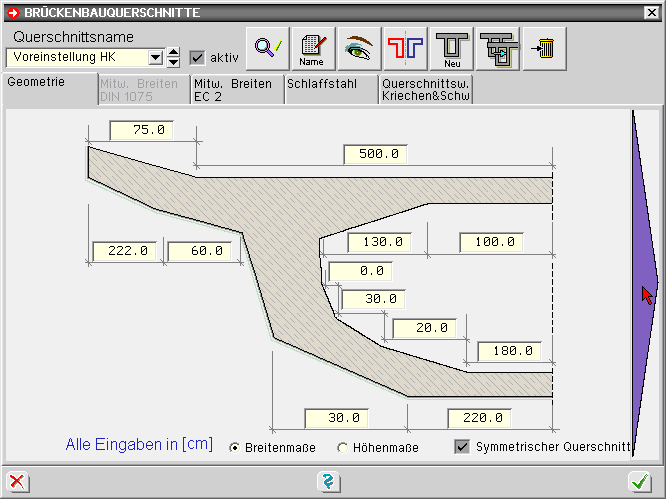Open the help question mark icon
The height and width of the screenshot is (499, 666).
326,482
